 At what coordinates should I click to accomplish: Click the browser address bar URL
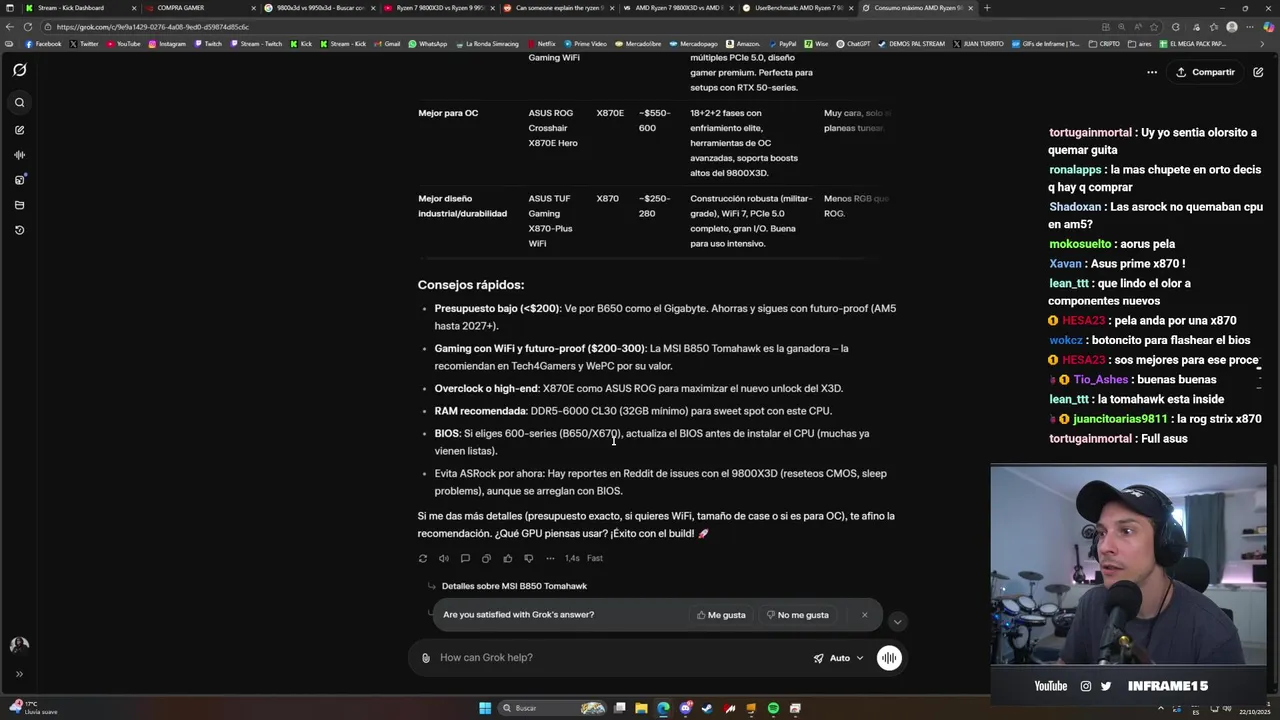[153, 27]
